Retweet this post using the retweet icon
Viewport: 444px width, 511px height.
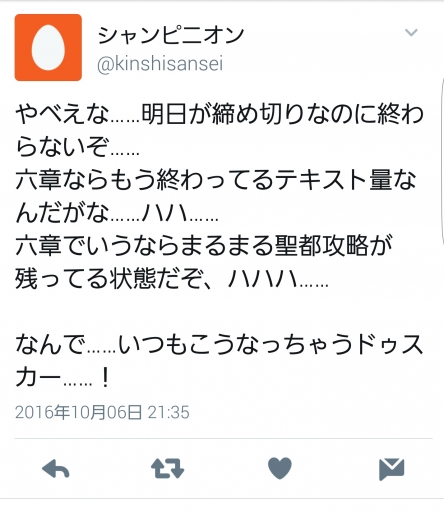[167, 468]
